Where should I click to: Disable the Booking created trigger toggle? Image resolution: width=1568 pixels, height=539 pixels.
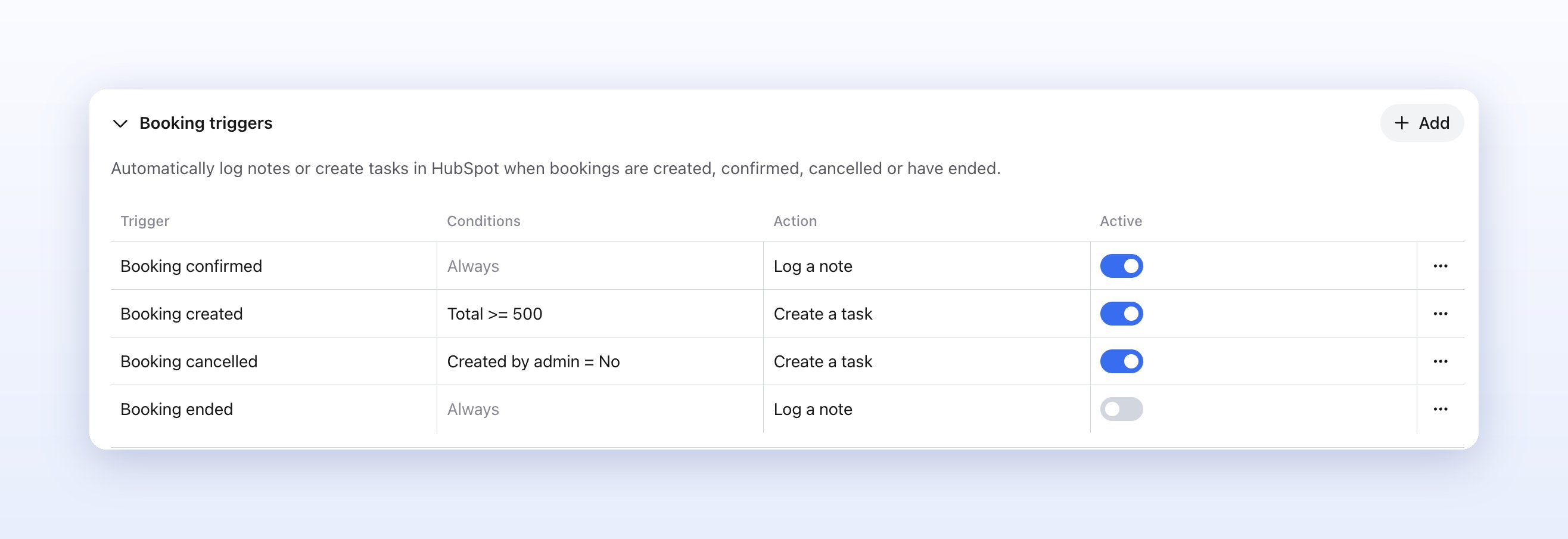1121,314
